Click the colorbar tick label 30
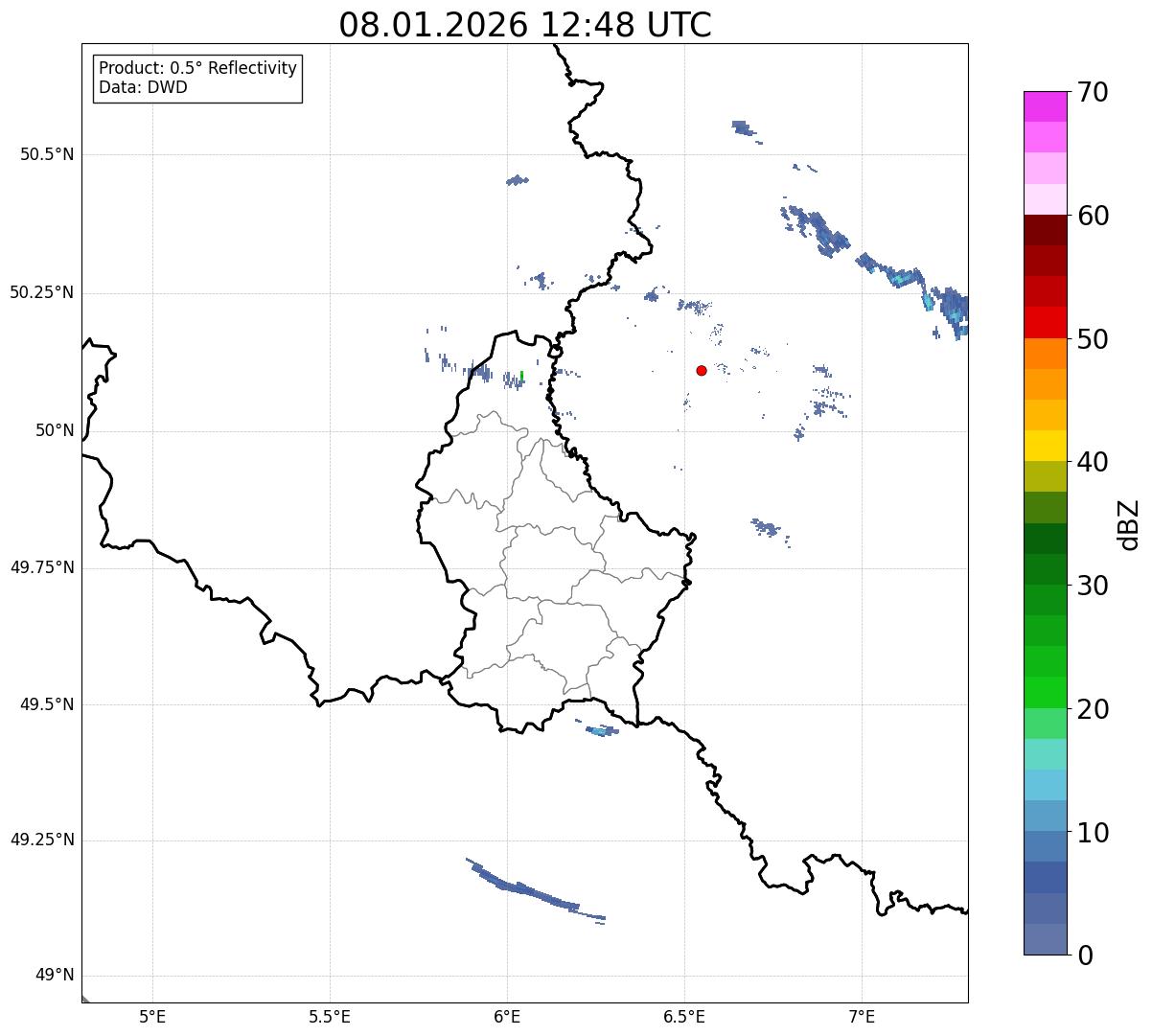The width and height of the screenshot is (1152, 1036). (1093, 586)
